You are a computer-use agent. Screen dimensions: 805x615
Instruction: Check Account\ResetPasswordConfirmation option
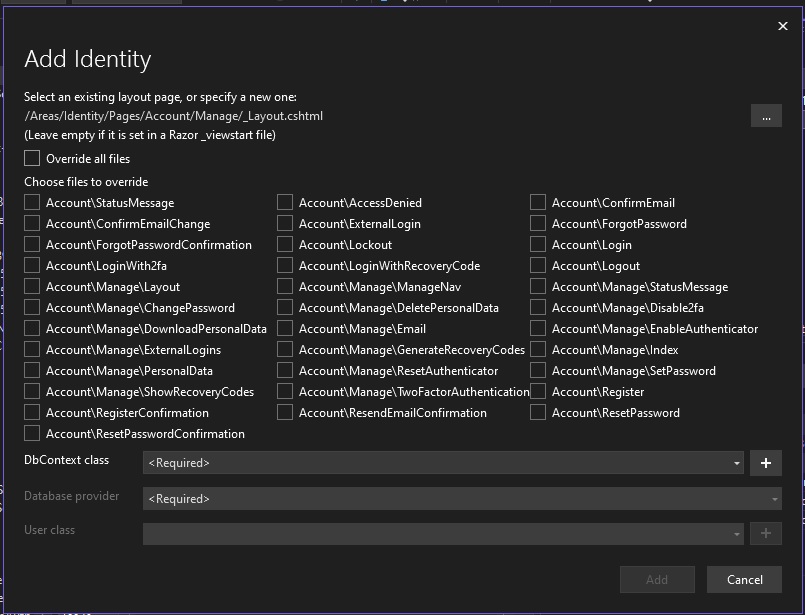32,433
